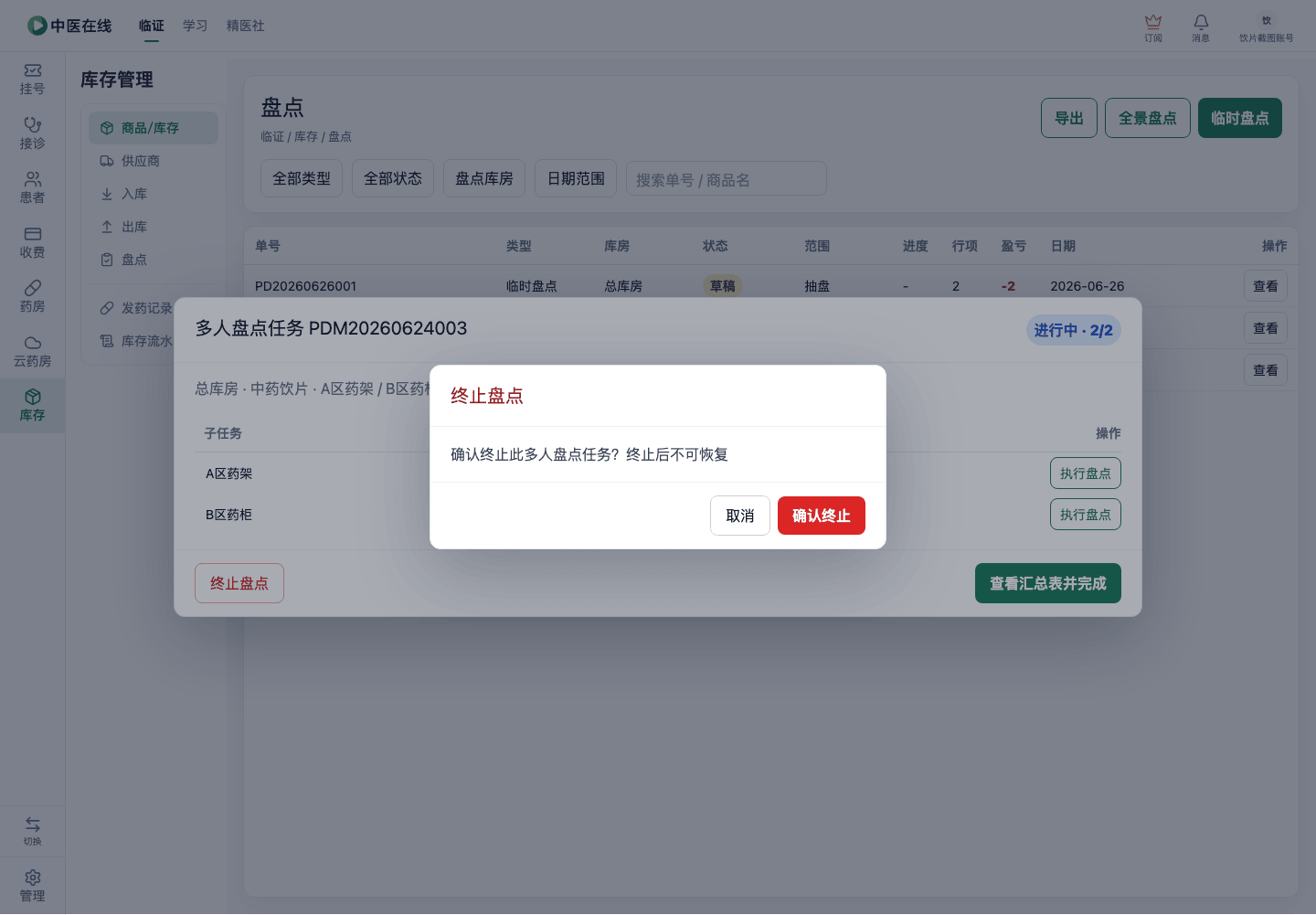Select 出库 menu item
The height and width of the screenshot is (915, 1316).
(154, 227)
